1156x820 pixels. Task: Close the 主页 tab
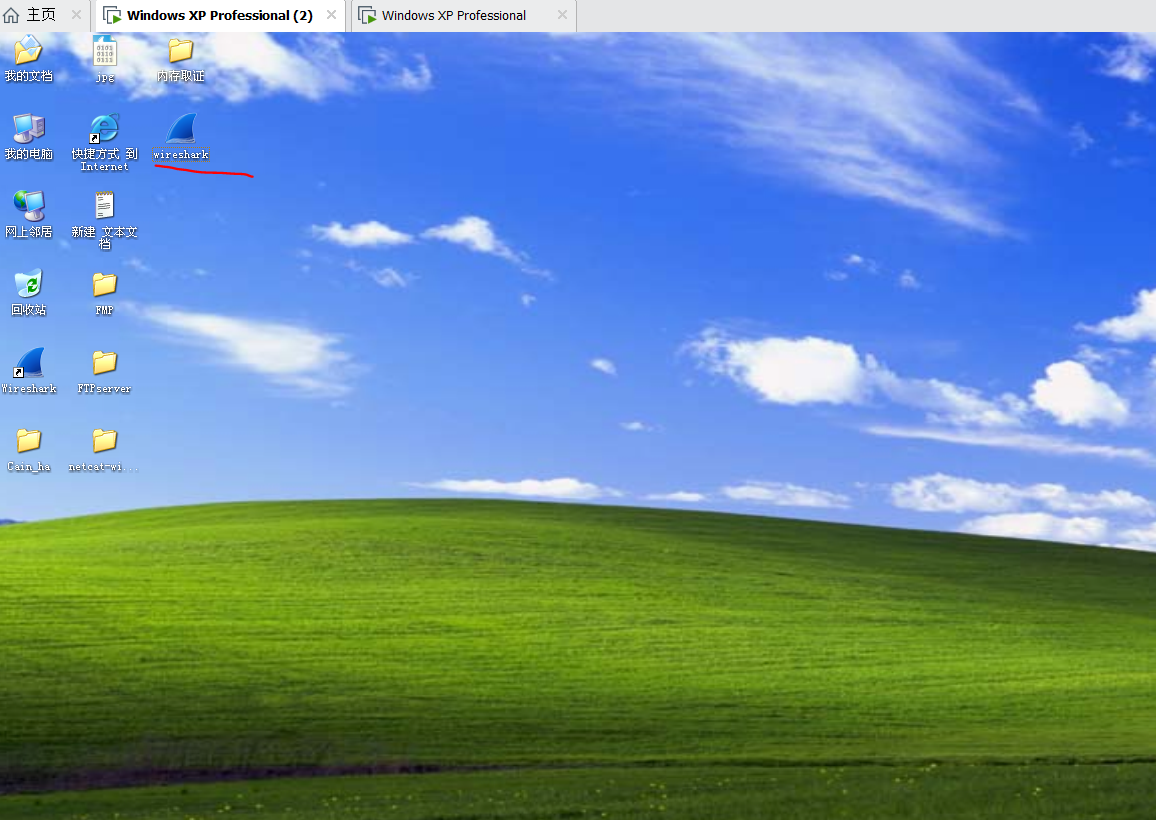76,15
